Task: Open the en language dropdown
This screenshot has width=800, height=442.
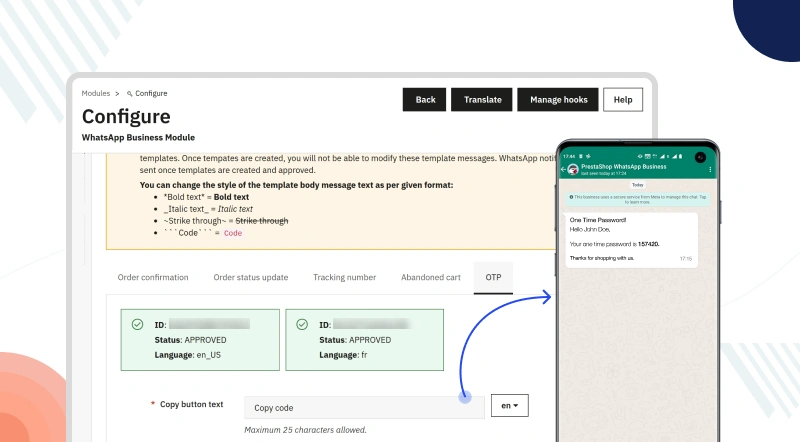Action: [x=509, y=406]
